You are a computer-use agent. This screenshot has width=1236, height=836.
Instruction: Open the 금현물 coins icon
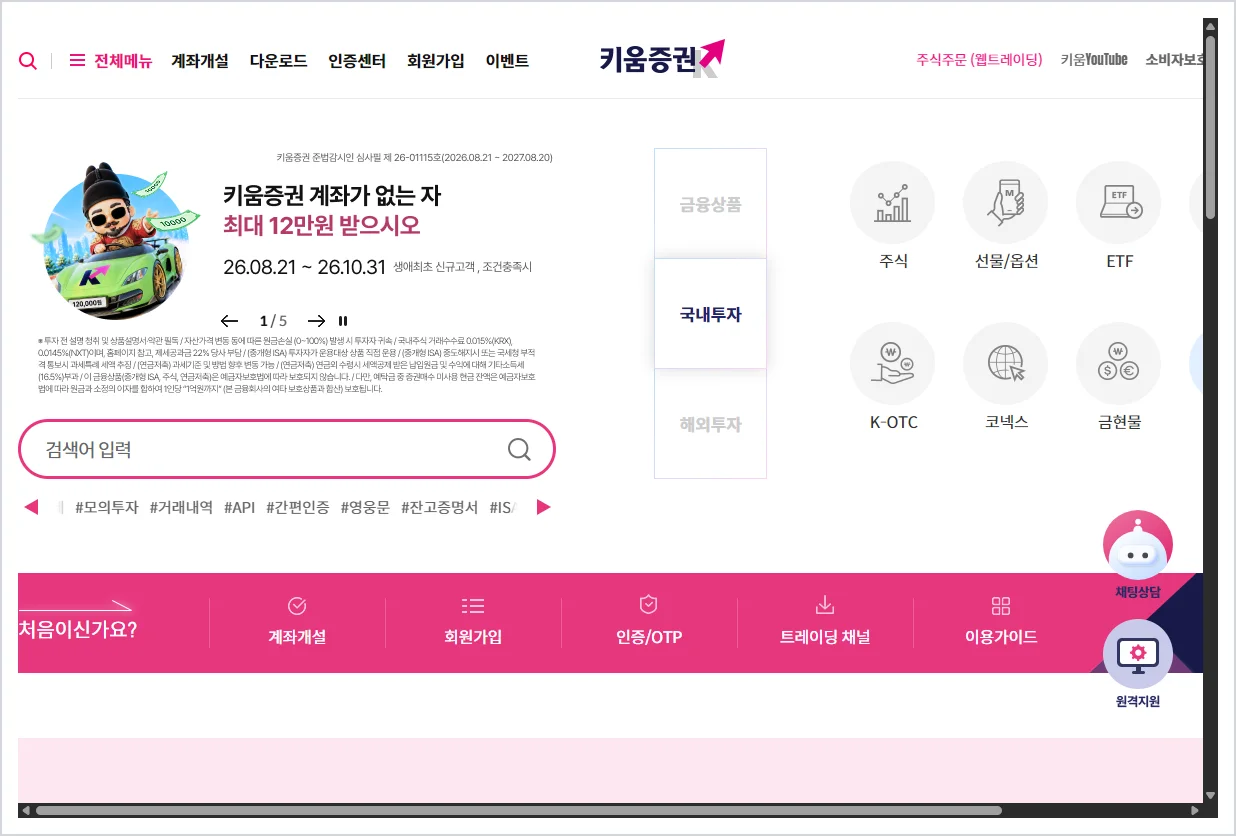click(1119, 364)
